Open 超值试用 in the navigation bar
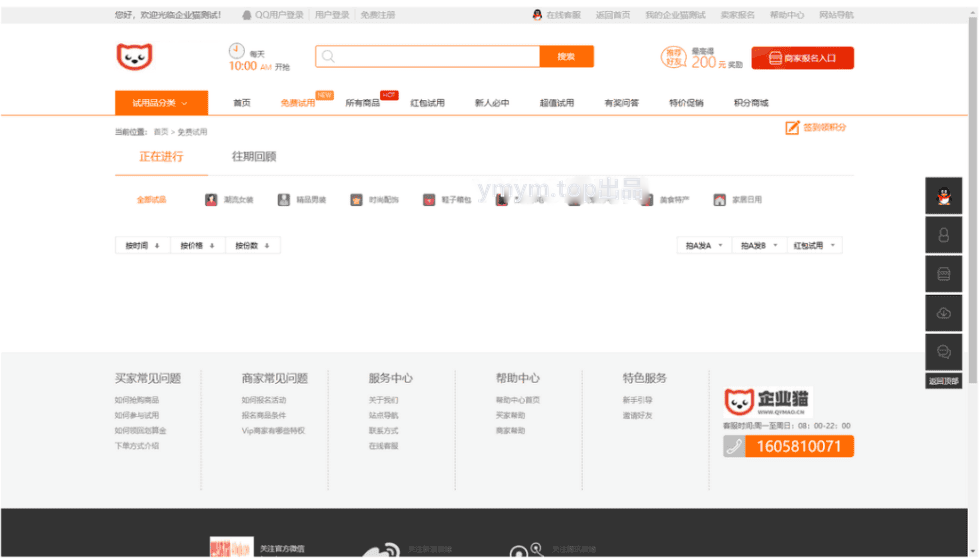Image resolution: width=980 pixels, height=560 pixels. (x=557, y=103)
